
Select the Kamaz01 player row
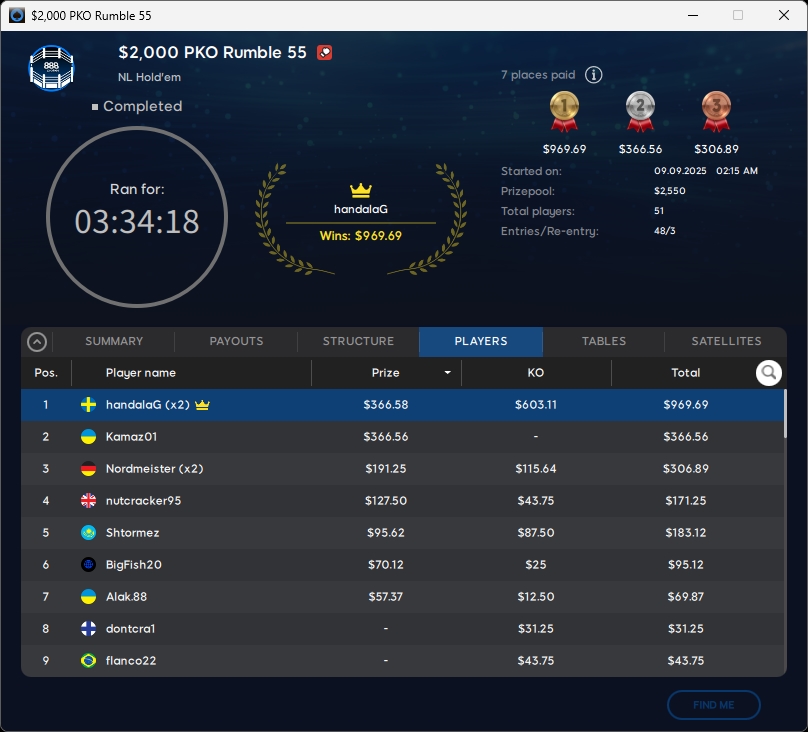(400, 437)
